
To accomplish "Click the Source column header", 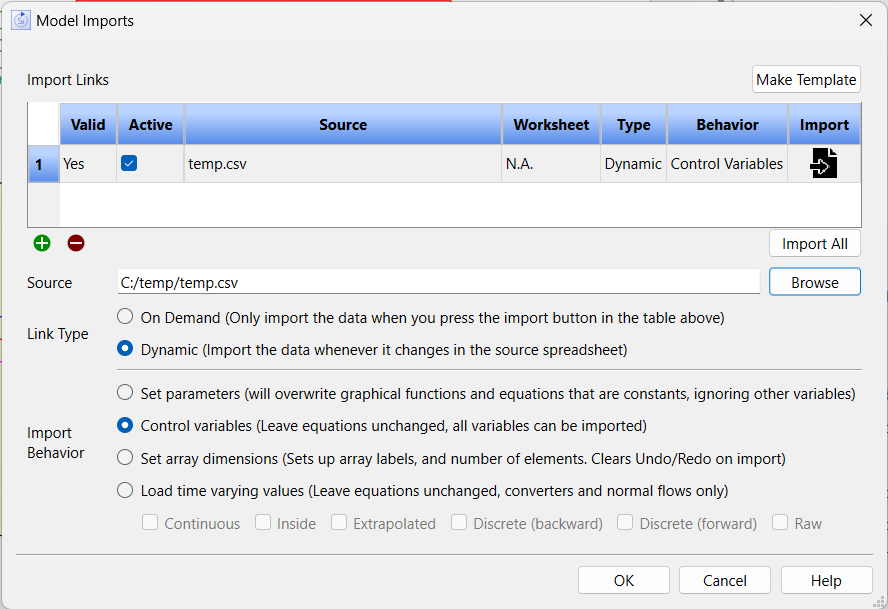I will click(x=343, y=125).
